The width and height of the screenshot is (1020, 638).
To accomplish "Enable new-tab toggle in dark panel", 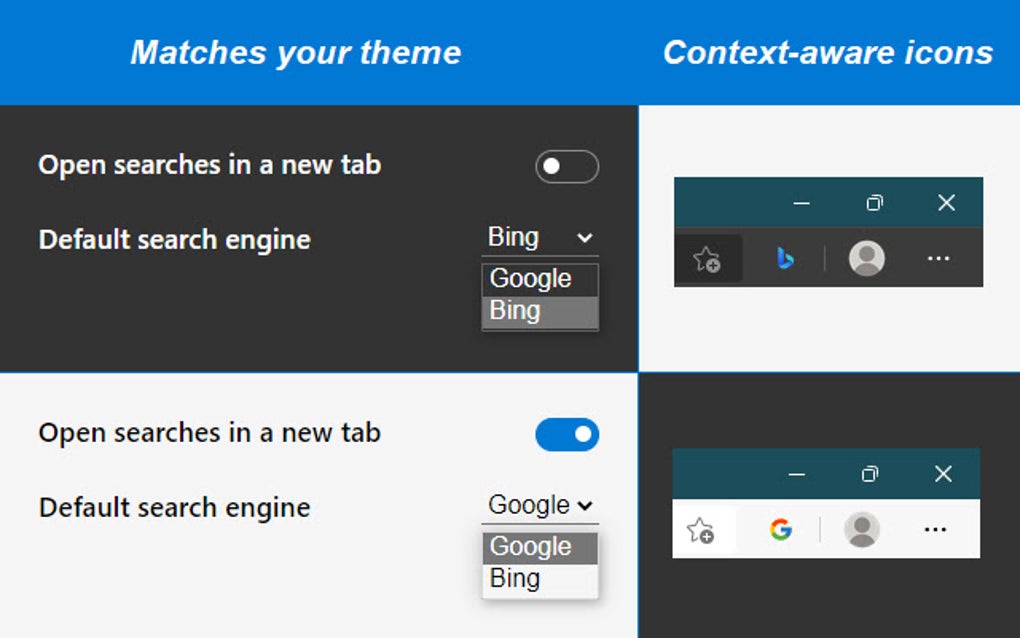I will coord(567,167).
